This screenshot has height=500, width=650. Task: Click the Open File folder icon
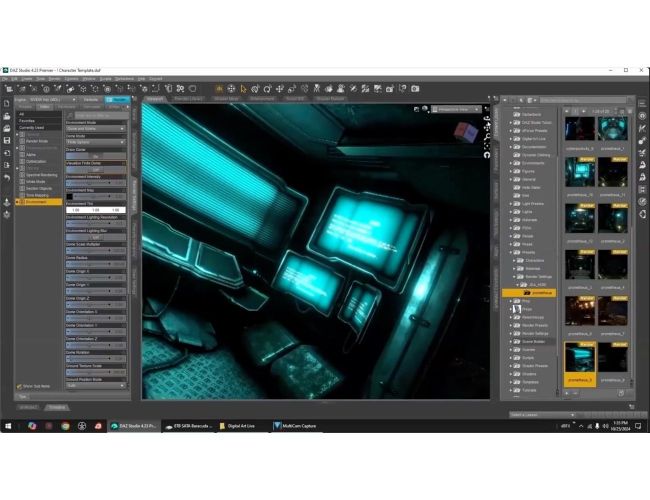[x=7, y=117]
